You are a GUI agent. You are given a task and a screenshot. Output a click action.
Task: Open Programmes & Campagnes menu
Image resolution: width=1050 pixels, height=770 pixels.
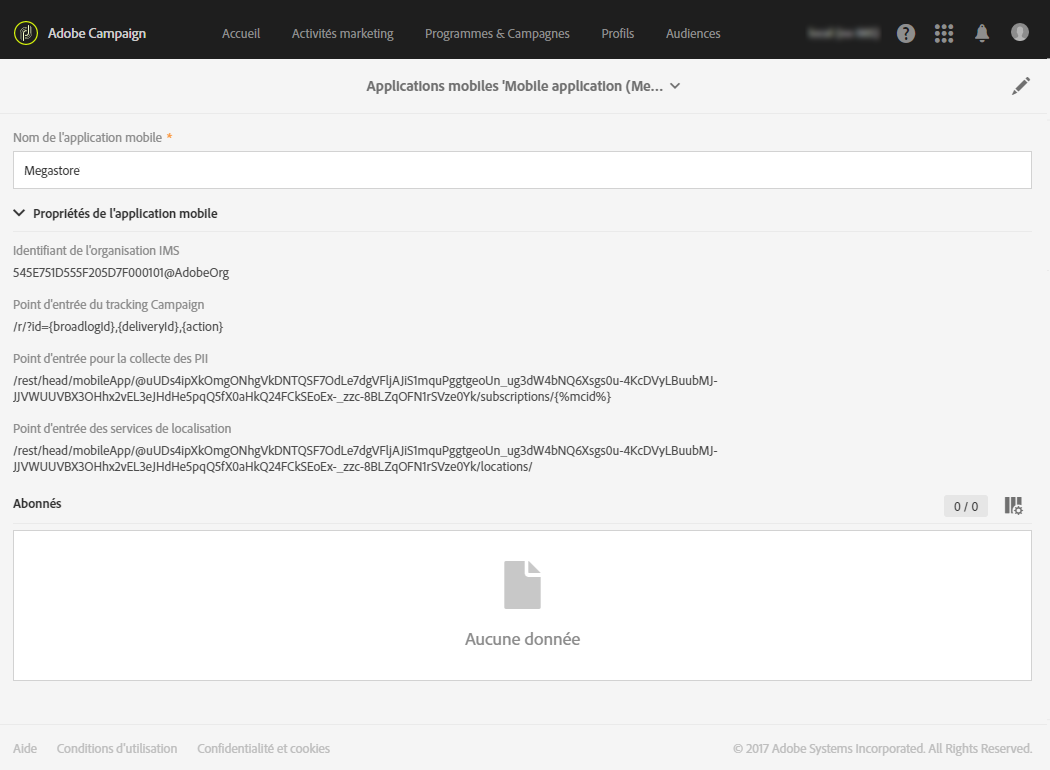(497, 33)
